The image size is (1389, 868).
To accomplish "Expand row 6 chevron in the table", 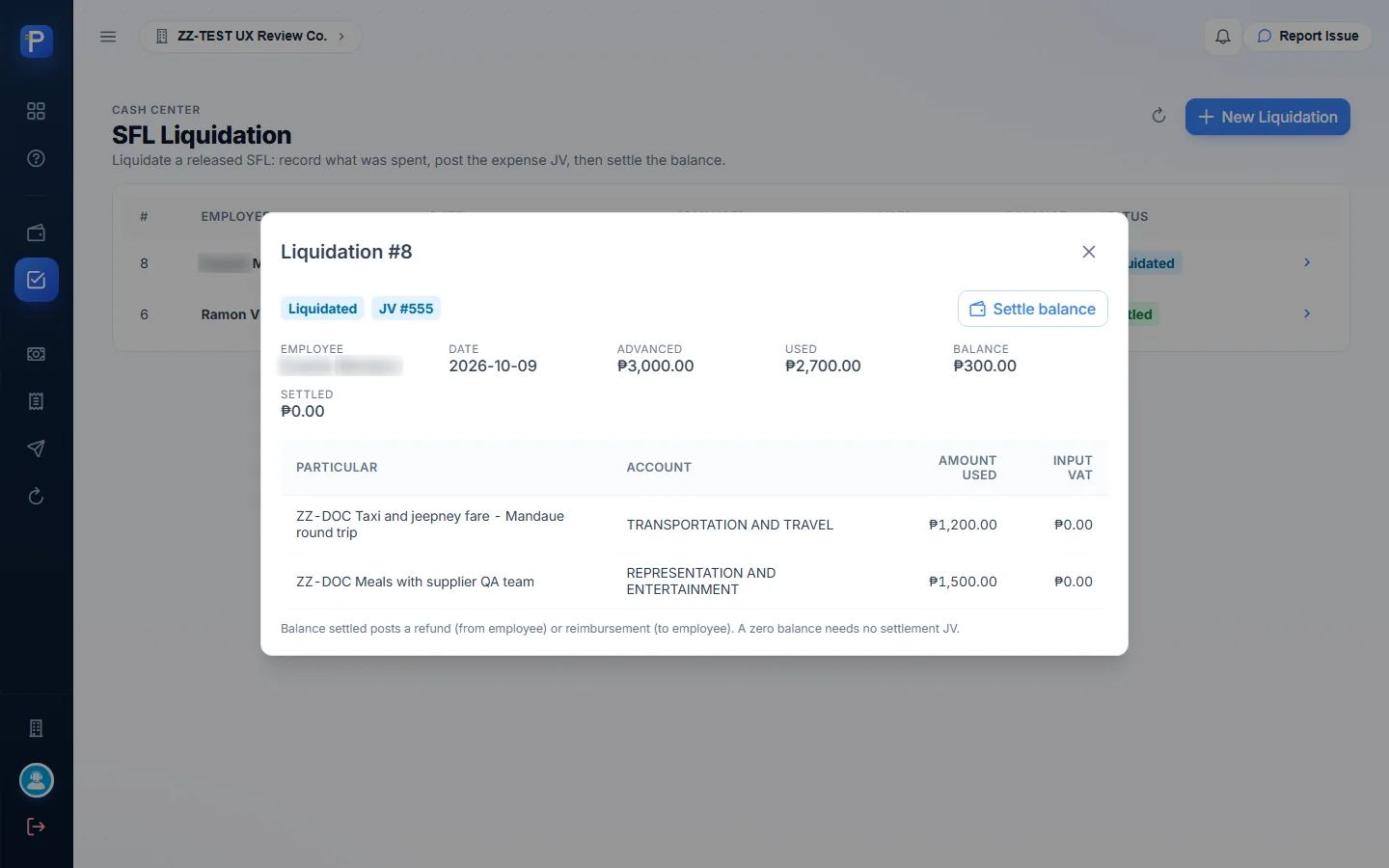I will click(1307, 313).
